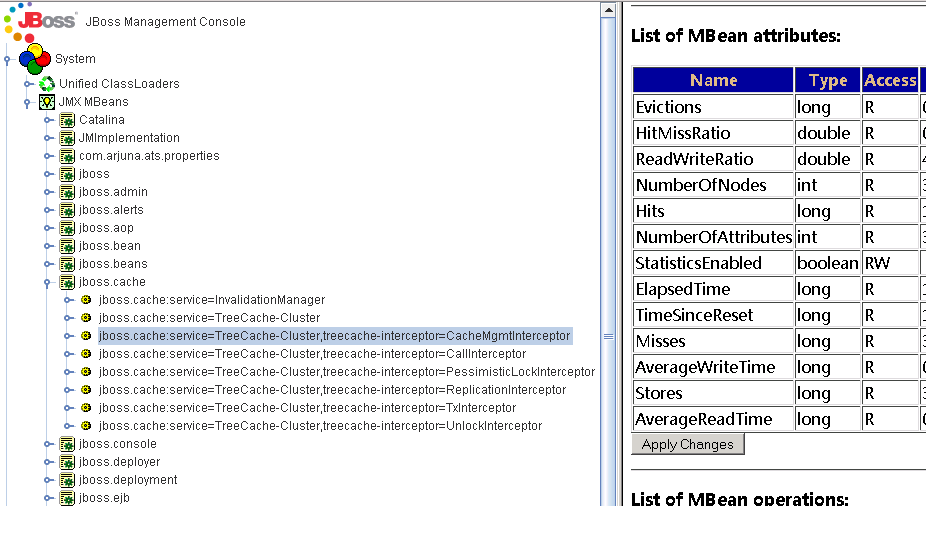This screenshot has height=540, width=926.
Task: Click the System colored balls icon
Action: point(35,58)
